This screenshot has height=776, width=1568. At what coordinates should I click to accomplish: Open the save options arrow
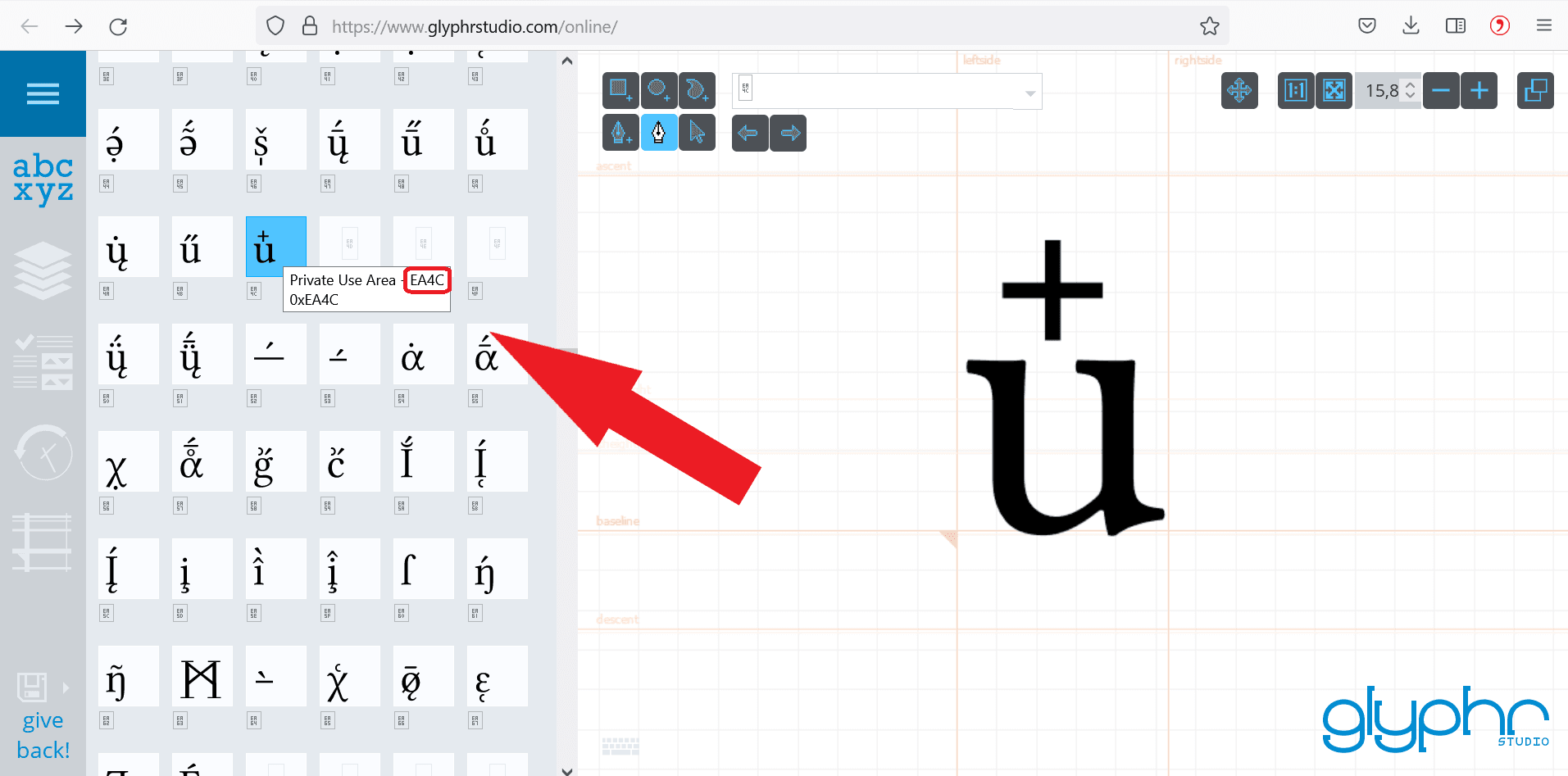pos(66,688)
